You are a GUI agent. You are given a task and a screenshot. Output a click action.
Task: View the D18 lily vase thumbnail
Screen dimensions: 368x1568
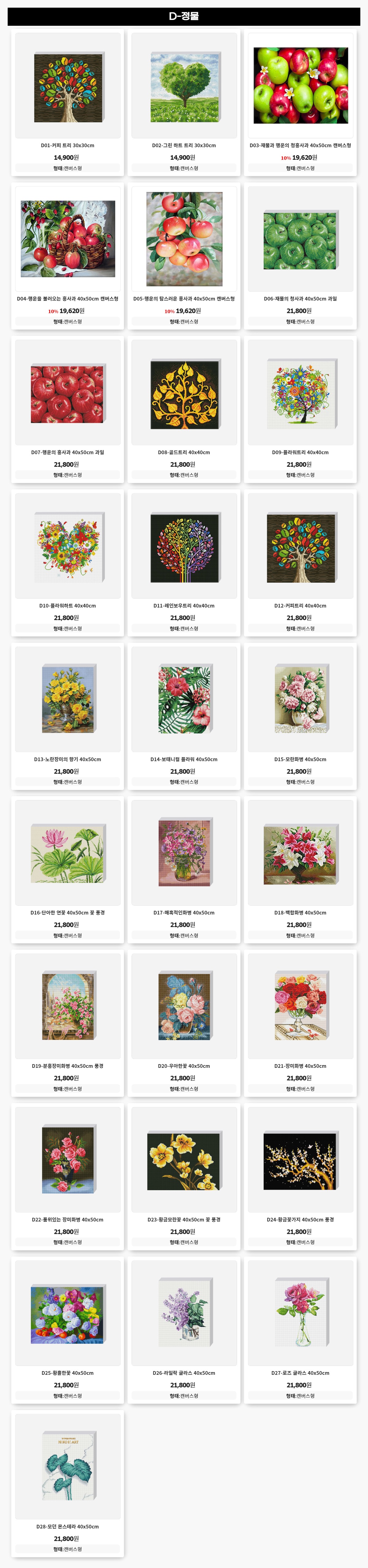click(x=301, y=853)
